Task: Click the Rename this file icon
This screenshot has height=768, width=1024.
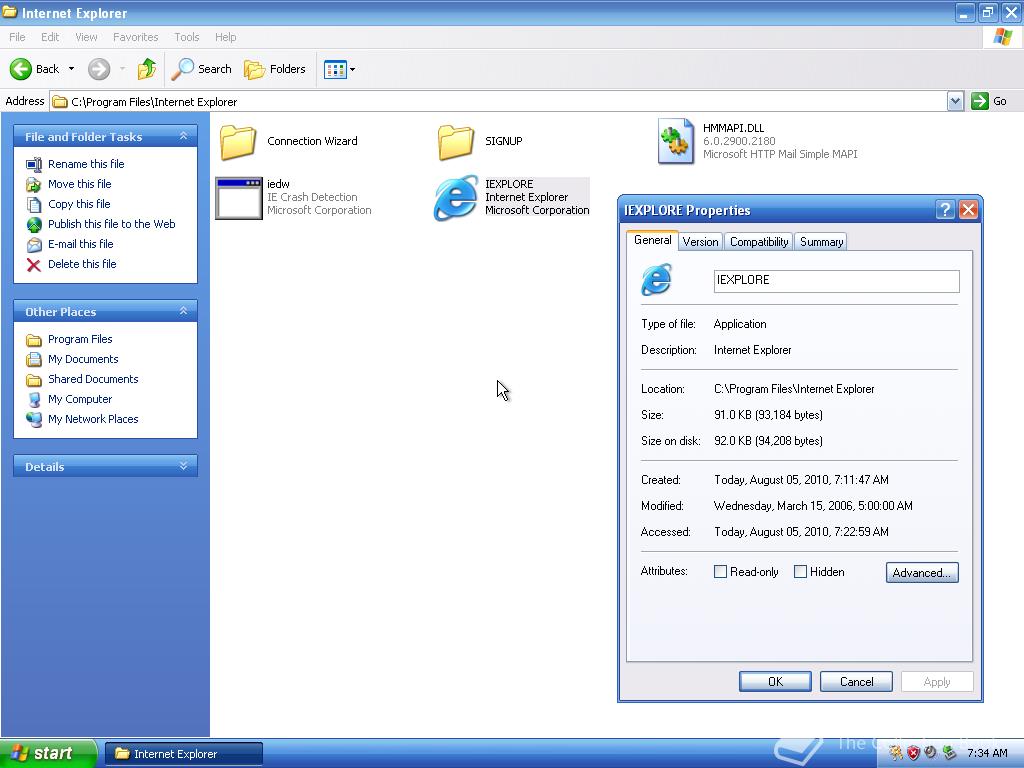Action: coord(34,165)
